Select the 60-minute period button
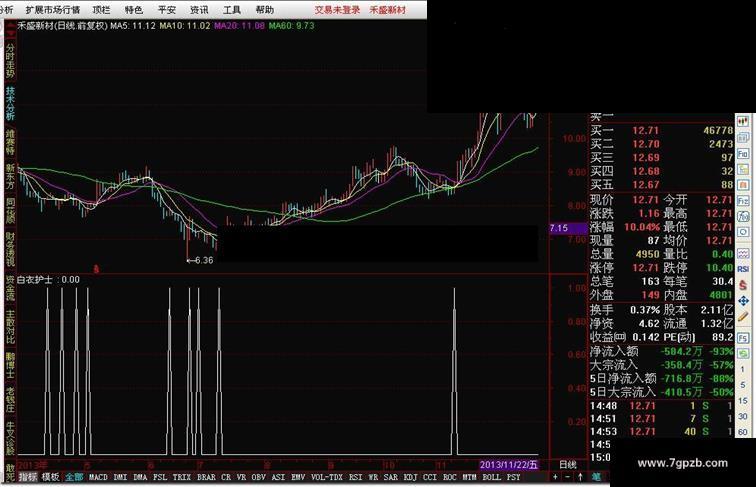Image resolution: width=756 pixels, height=487 pixels. (743, 432)
